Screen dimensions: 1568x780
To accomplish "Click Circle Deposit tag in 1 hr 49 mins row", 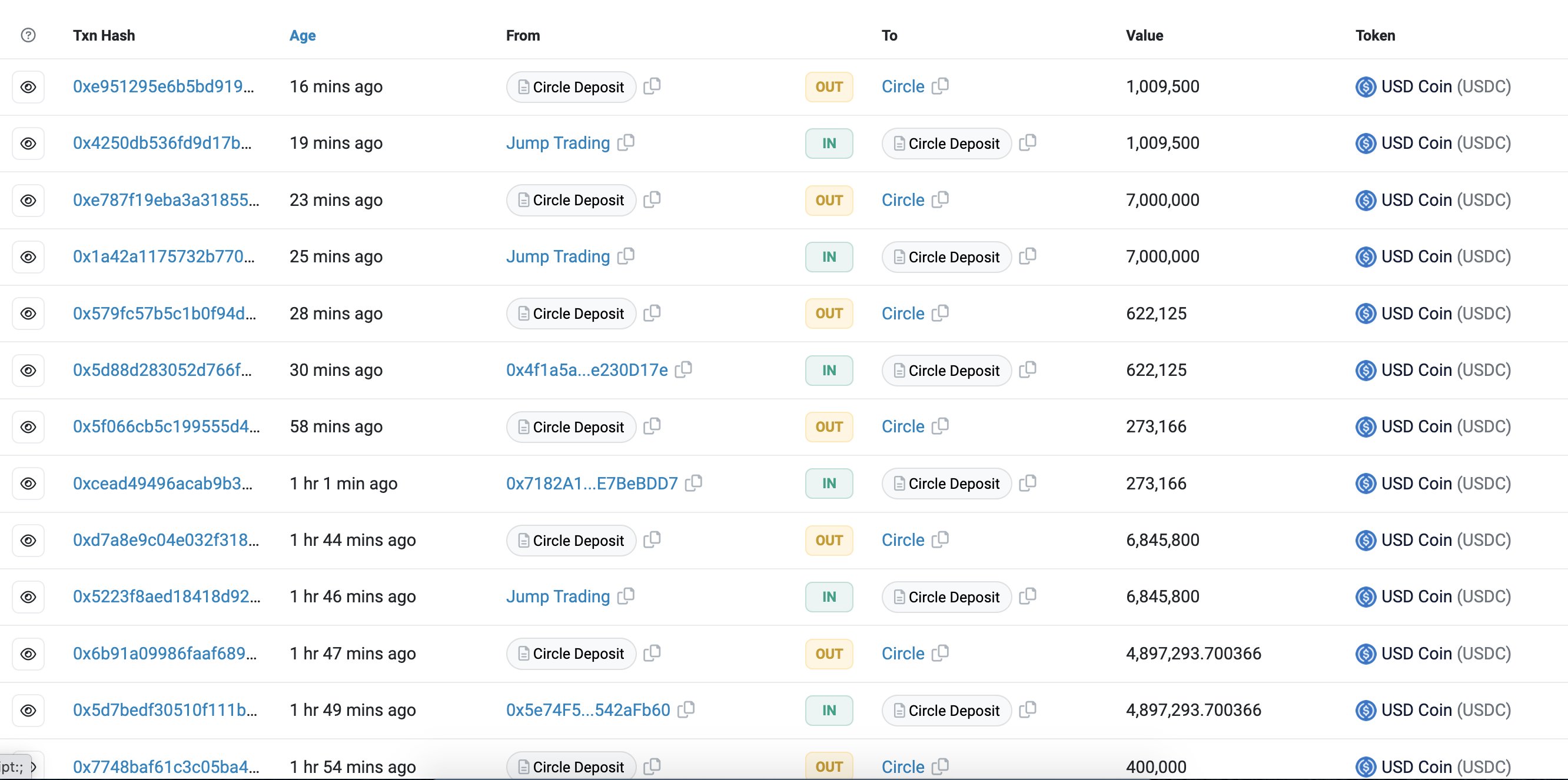I will point(946,711).
